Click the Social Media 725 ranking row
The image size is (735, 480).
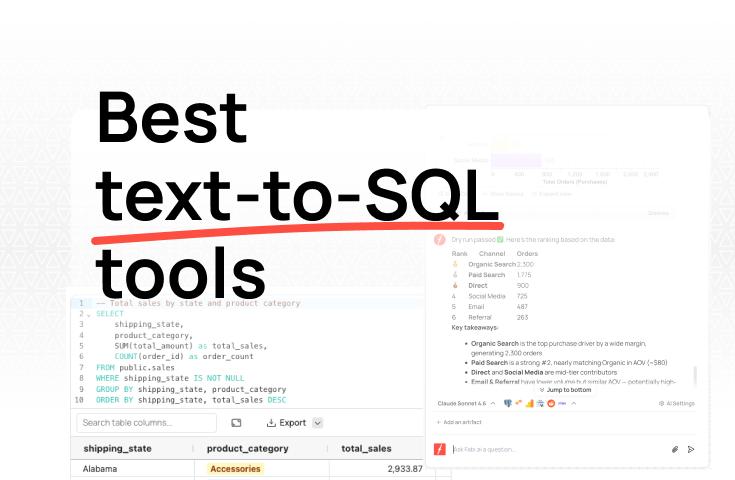[489, 296]
